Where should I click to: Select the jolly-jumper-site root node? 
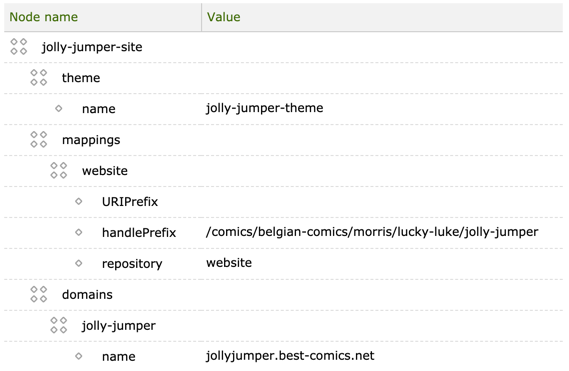pyautogui.click(x=92, y=47)
